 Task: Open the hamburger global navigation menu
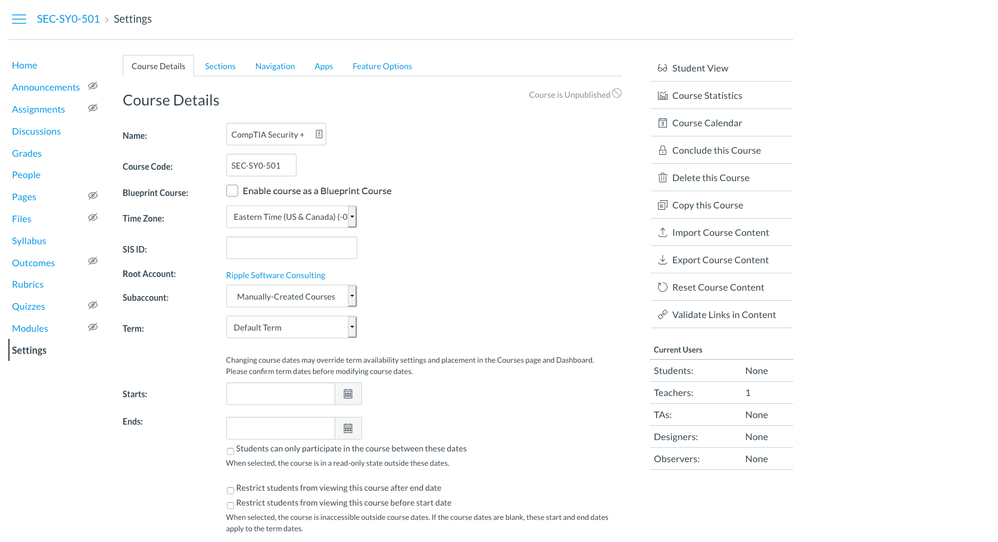click(x=19, y=19)
